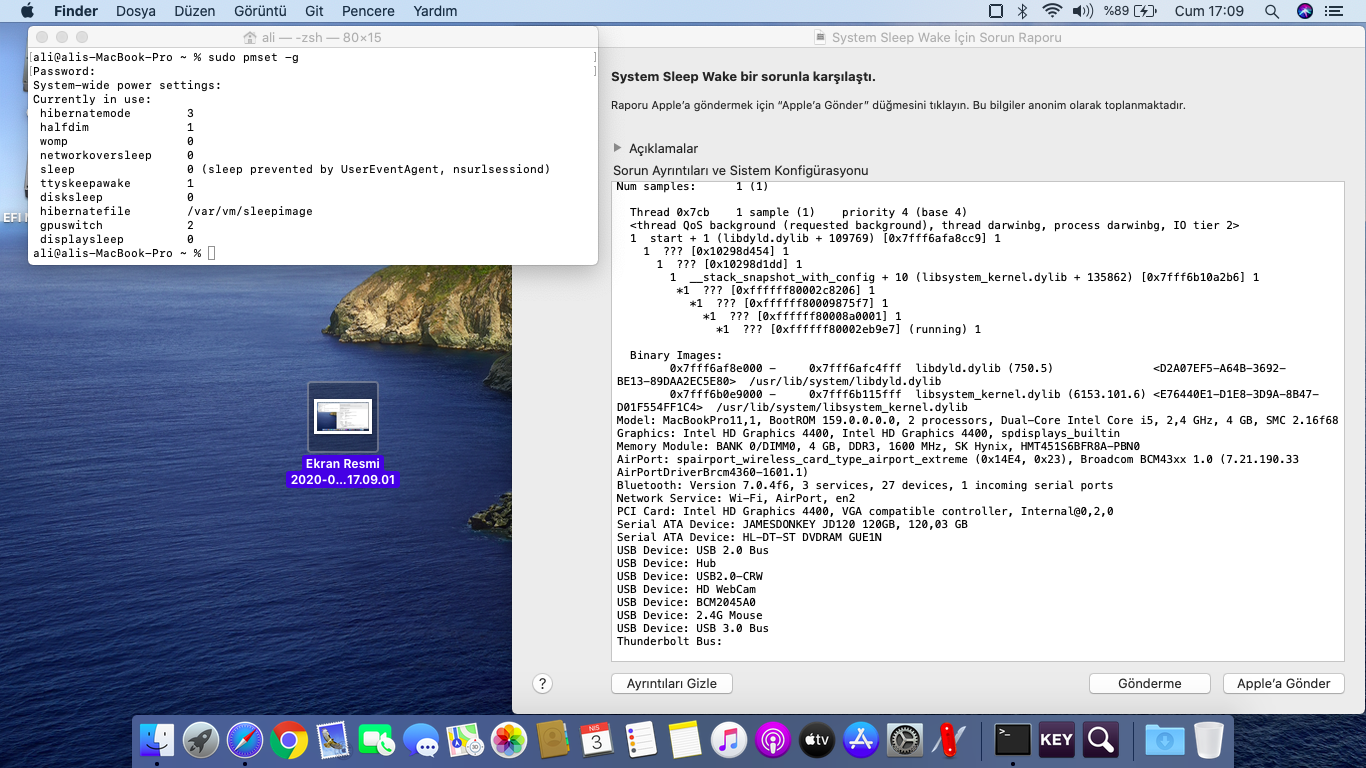Launch Google Chrome from the dock
The width and height of the screenshot is (1366, 768).
pos(289,740)
